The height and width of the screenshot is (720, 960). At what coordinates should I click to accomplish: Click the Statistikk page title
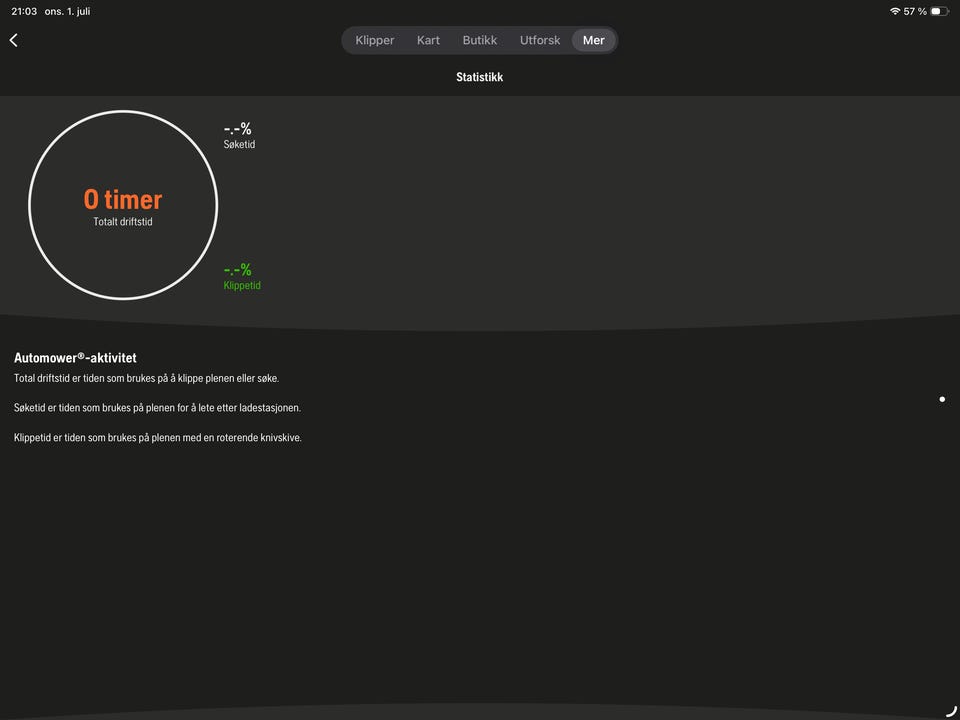click(479, 77)
